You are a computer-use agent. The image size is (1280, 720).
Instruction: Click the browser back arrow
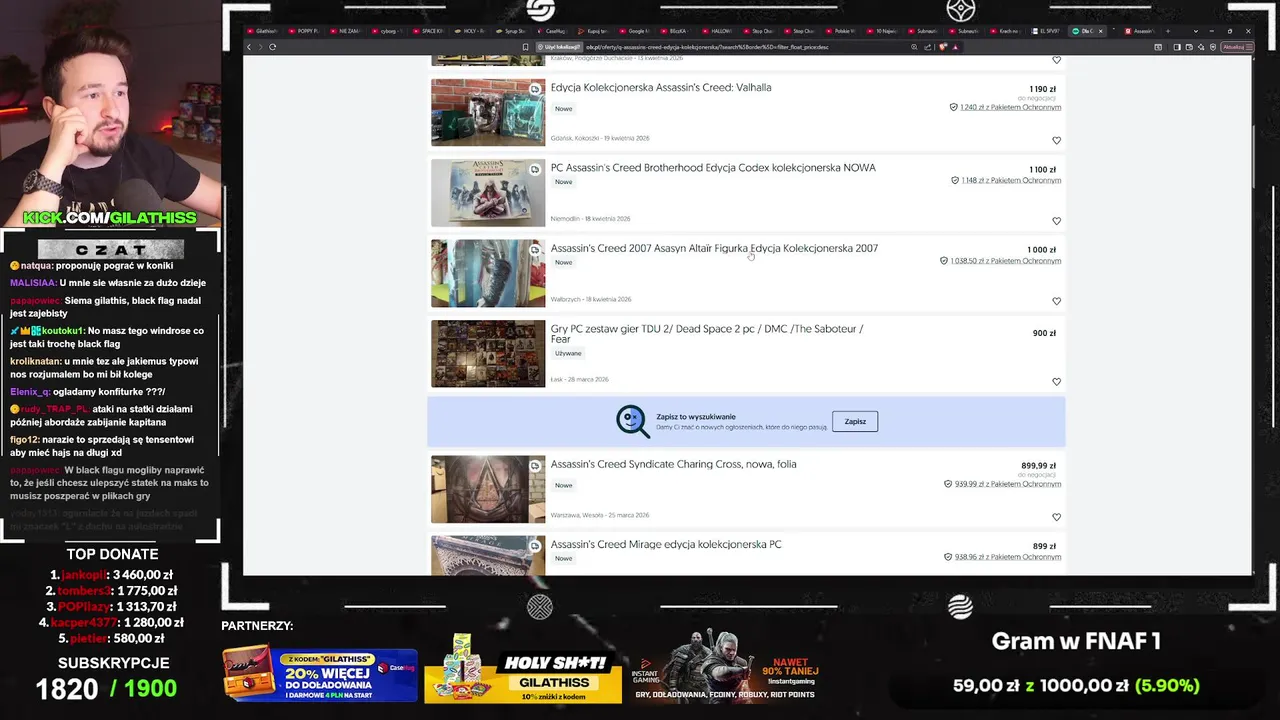click(x=250, y=47)
